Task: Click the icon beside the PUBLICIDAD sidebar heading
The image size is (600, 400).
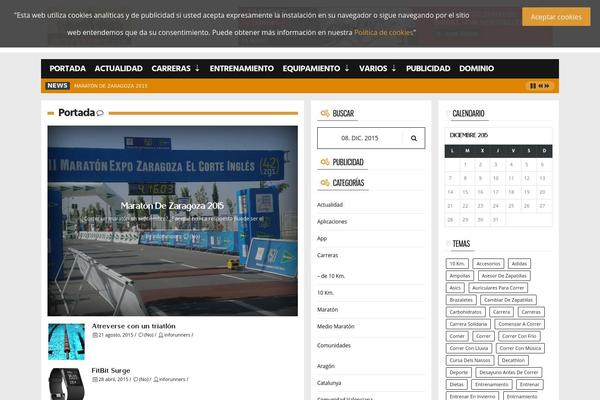Action: [x=325, y=162]
